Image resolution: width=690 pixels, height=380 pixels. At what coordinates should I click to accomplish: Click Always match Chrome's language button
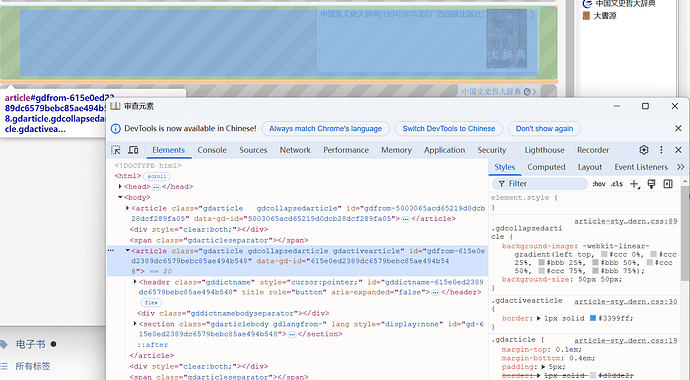coord(326,129)
